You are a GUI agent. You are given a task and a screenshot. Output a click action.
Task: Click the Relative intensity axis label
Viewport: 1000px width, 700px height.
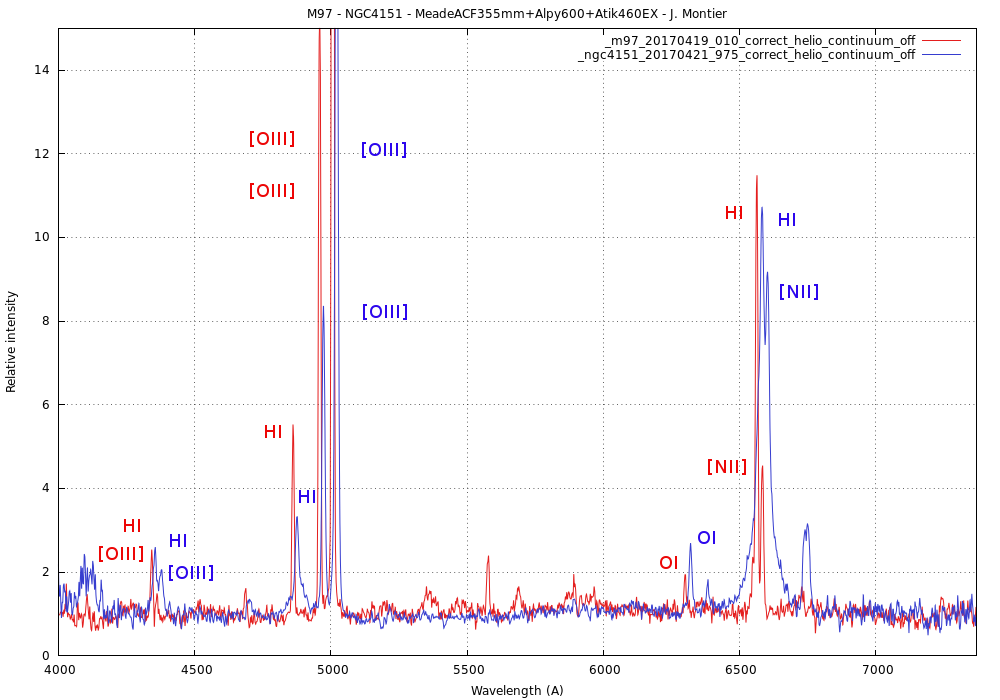(x=12, y=341)
